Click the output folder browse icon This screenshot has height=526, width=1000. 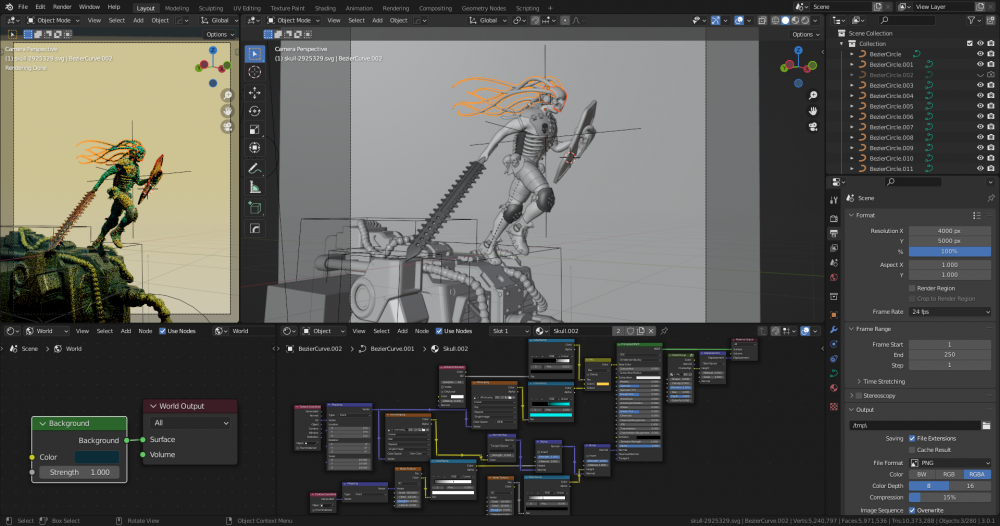click(x=986, y=425)
